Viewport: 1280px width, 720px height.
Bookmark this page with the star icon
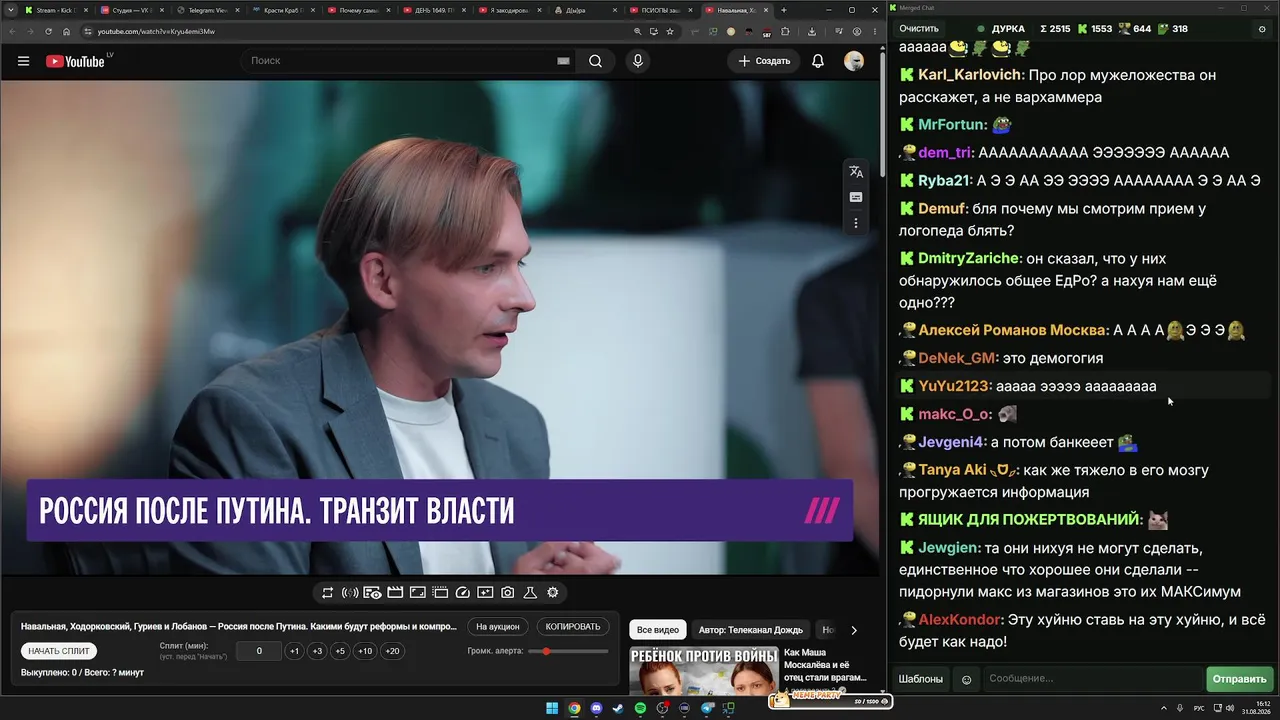(x=670, y=31)
